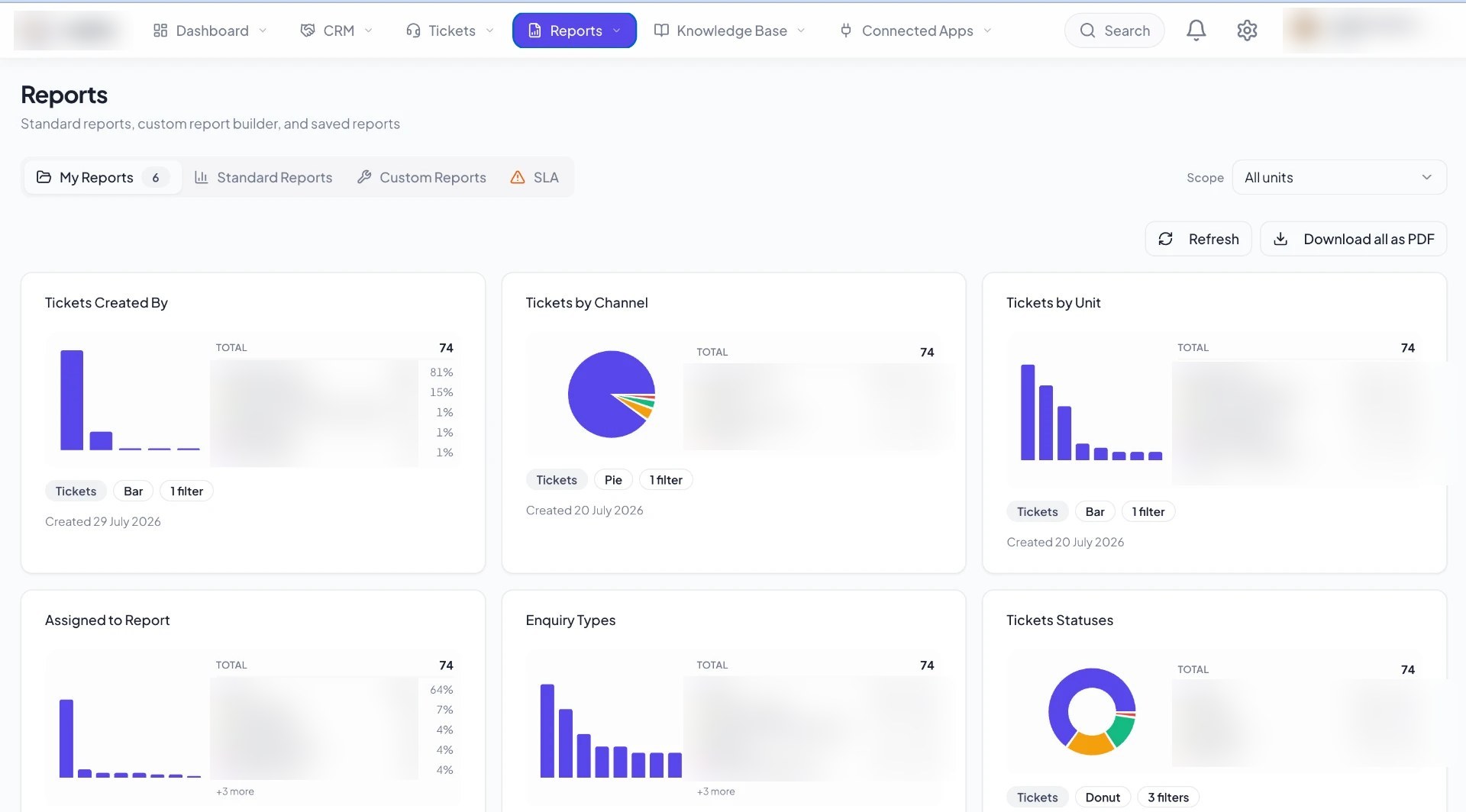Click the search magnifier icon
Screen dimensions: 1466x812
click(x=1087, y=31)
